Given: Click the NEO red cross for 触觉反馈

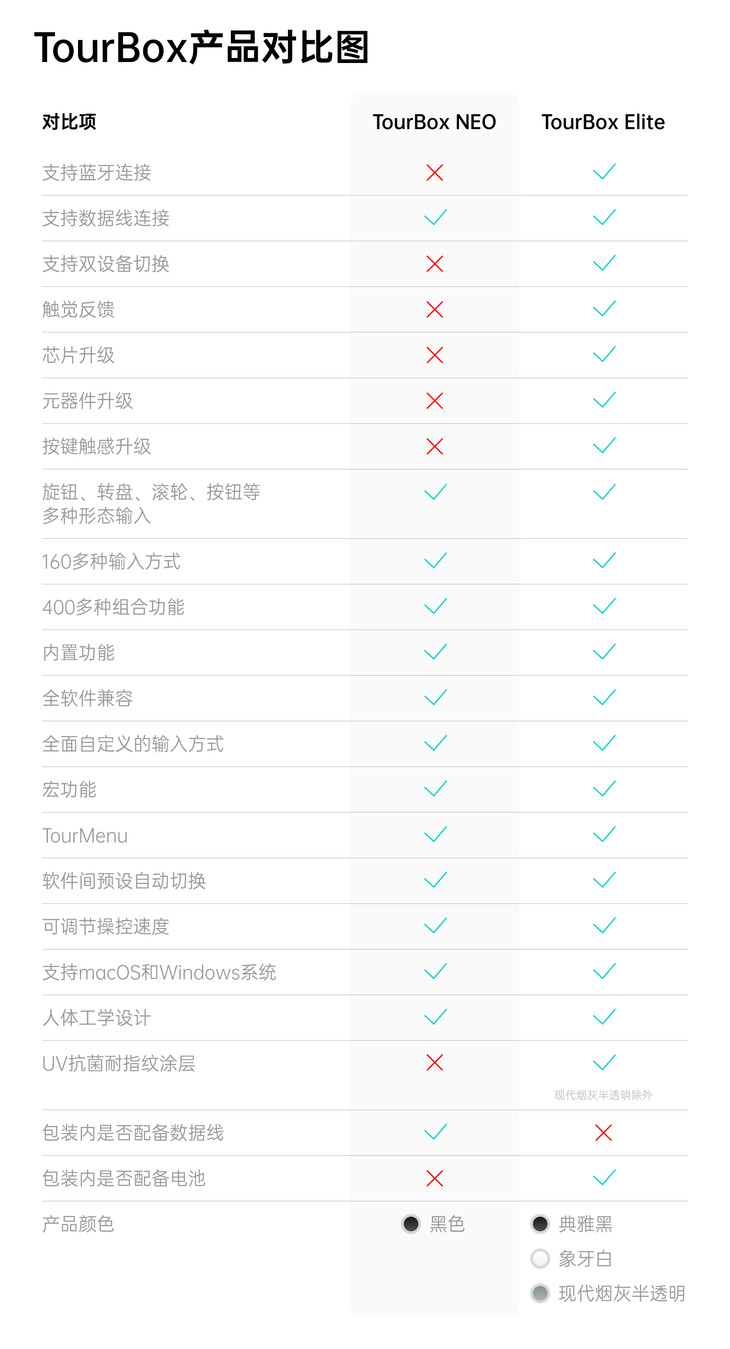Looking at the screenshot, I should click(434, 310).
